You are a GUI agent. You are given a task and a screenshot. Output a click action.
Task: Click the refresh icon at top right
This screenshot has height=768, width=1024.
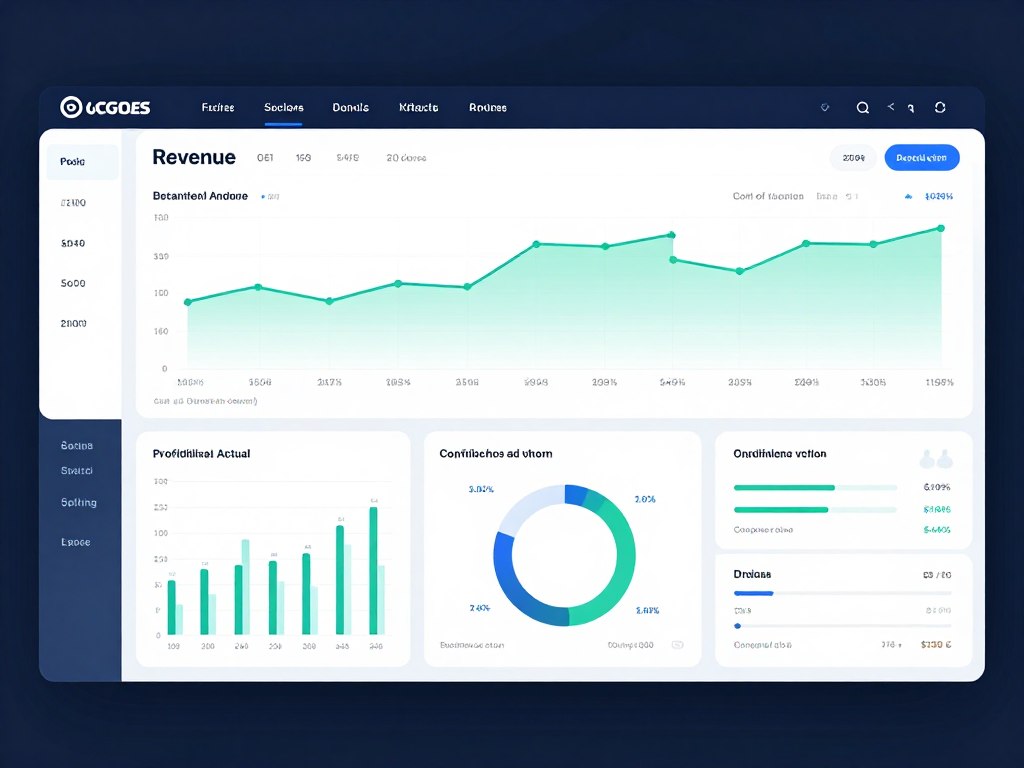[x=940, y=107]
